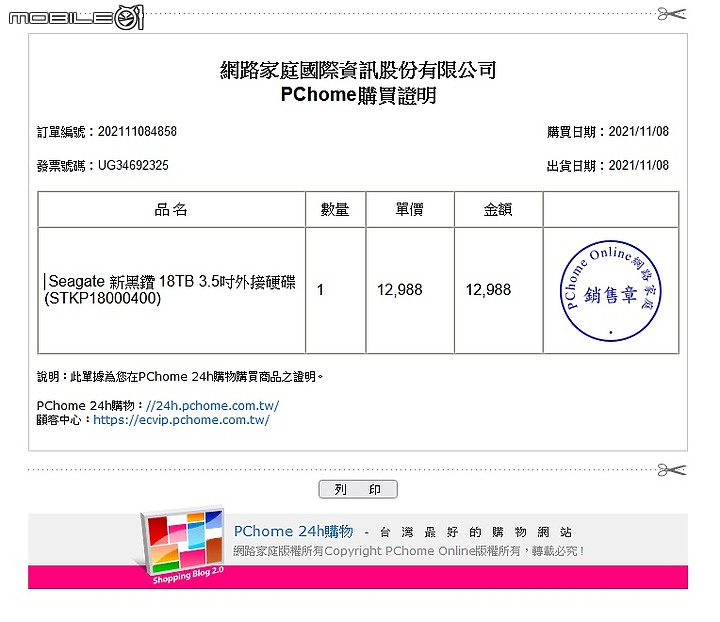This screenshot has height=622, width=720.
Task: Click the 品名 column header
Action: click(171, 209)
